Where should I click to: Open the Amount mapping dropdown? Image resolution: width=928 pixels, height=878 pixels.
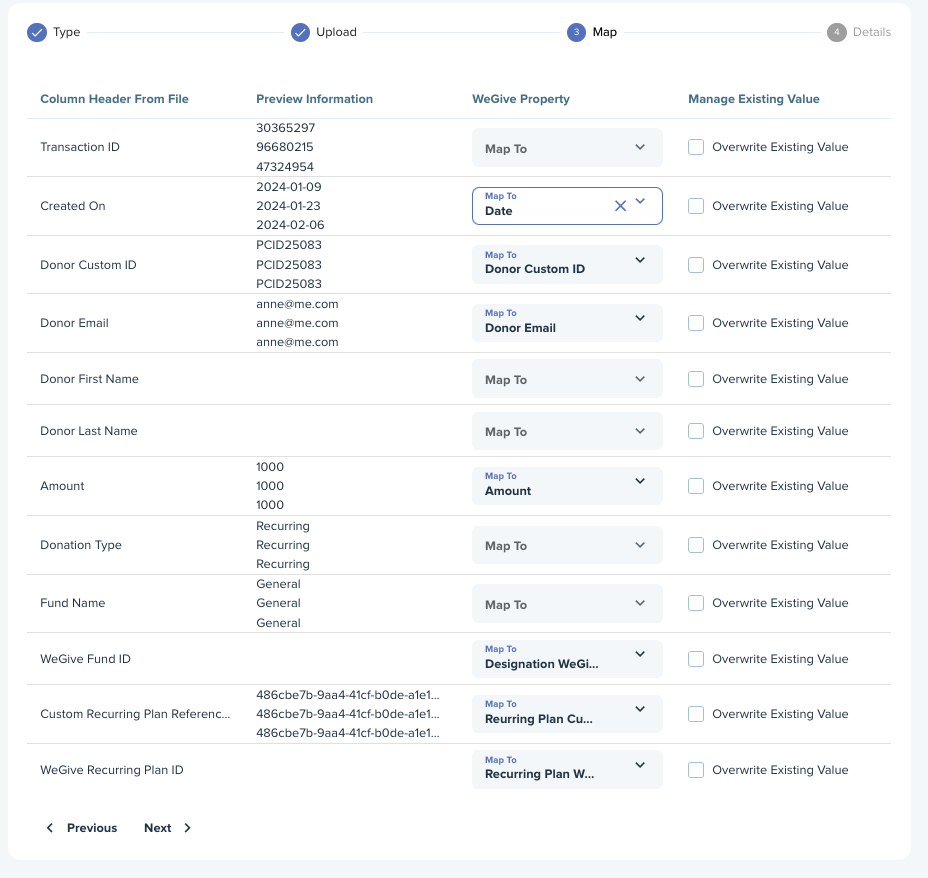(x=567, y=486)
